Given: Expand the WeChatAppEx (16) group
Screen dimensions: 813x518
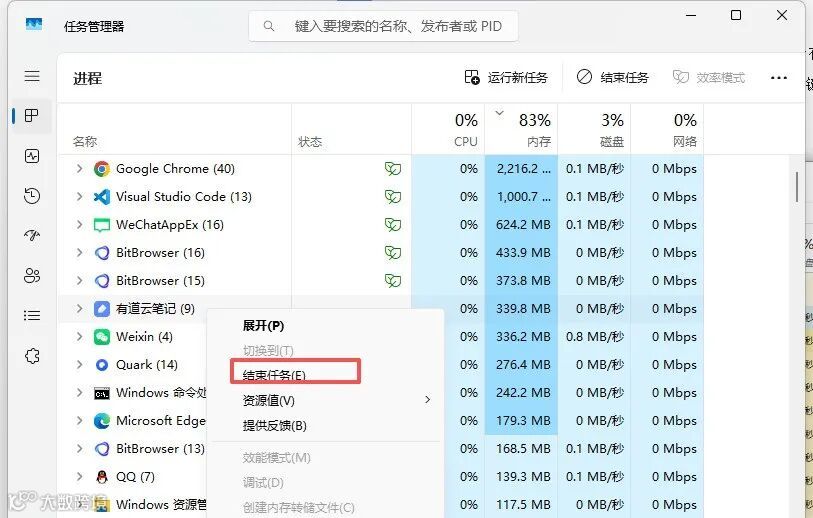Looking at the screenshot, I should [x=79, y=225].
